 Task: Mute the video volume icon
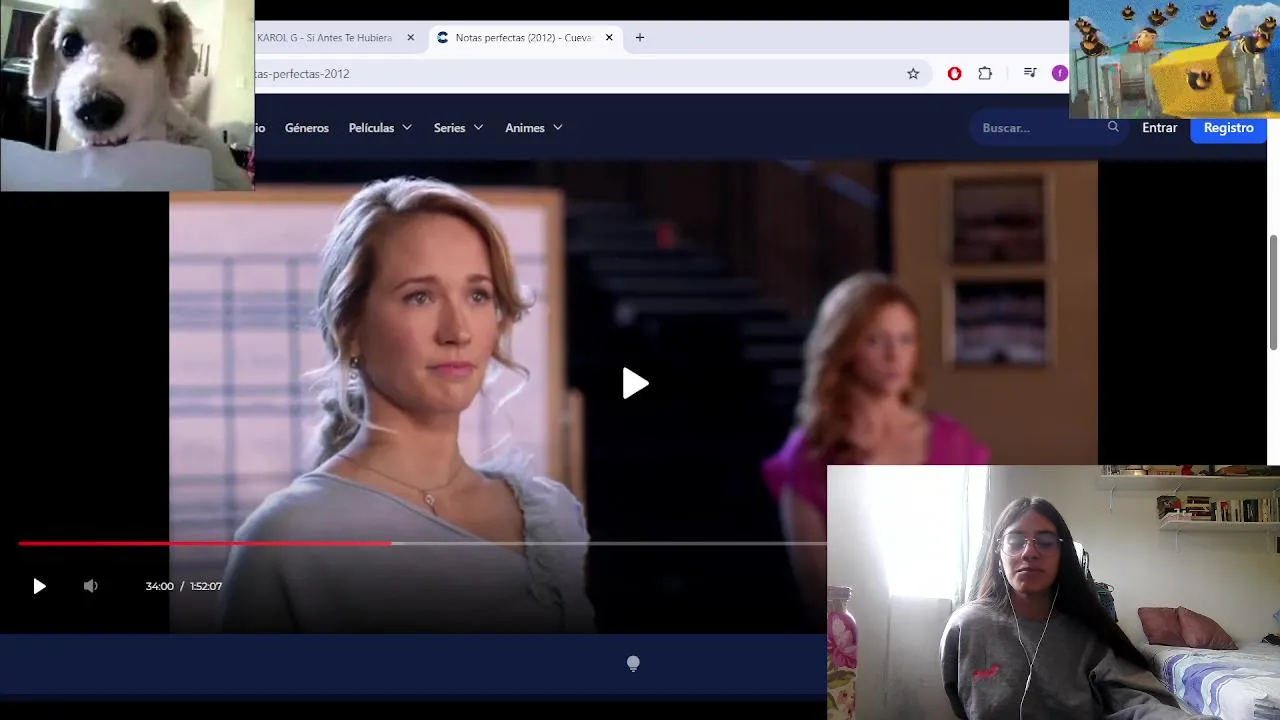click(x=90, y=586)
